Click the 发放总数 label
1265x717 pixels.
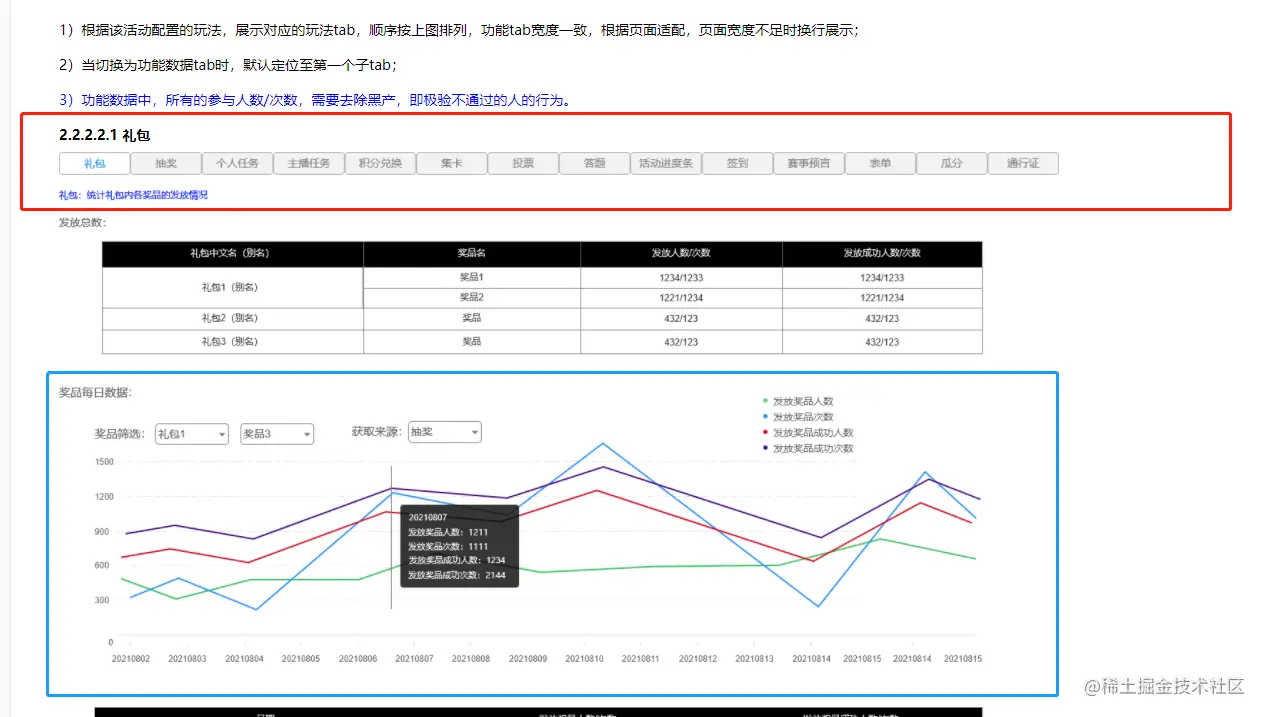[x=82, y=222]
